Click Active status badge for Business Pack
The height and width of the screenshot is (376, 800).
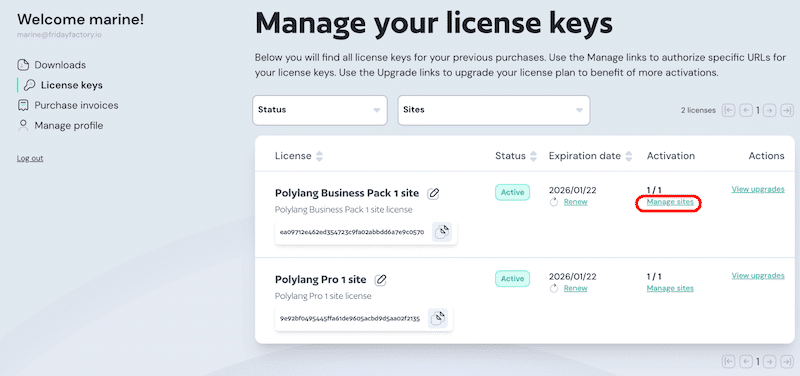point(512,192)
